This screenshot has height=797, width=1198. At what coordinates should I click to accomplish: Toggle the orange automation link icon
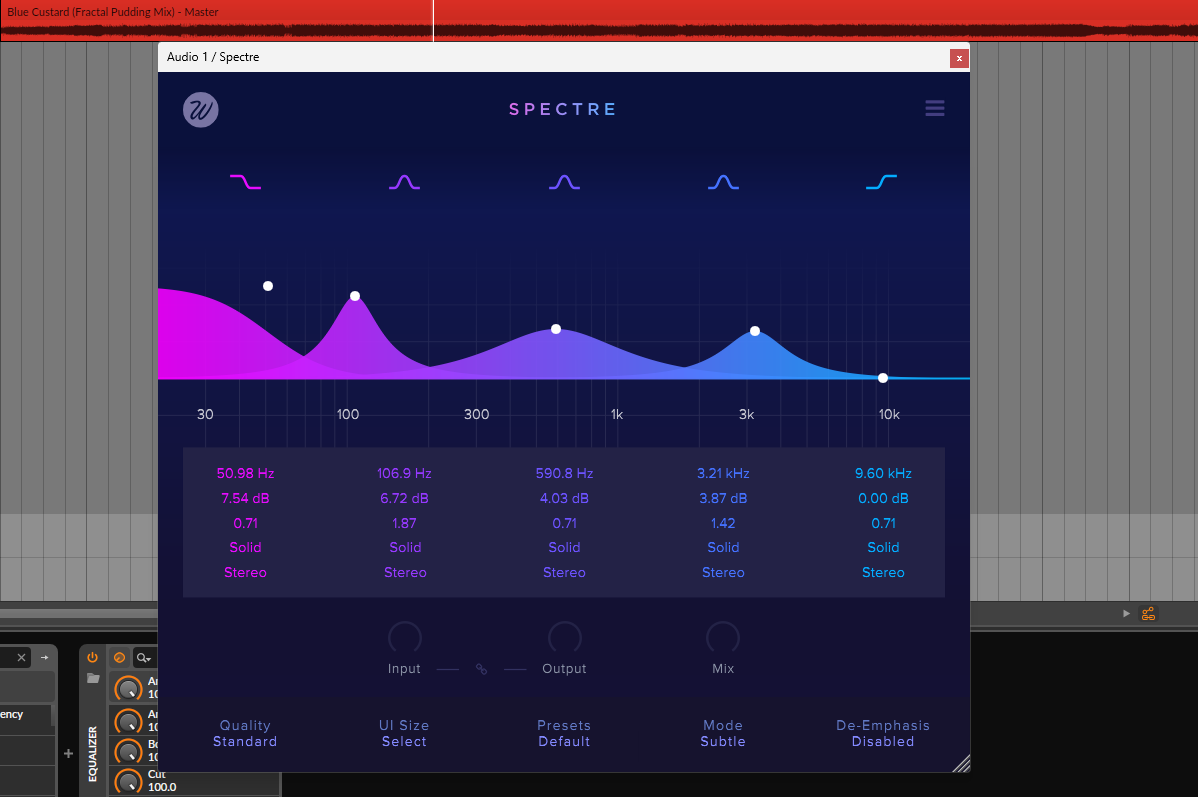click(1148, 614)
